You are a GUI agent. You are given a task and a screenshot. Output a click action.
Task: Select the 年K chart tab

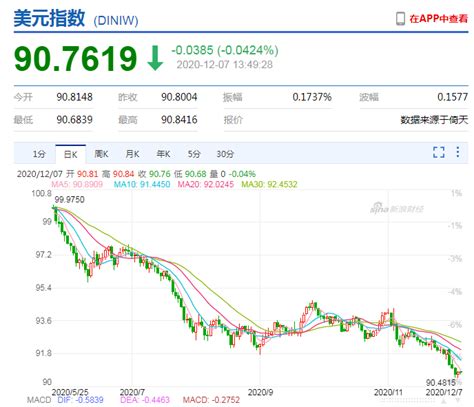pyautogui.click(x=163, y=154)
